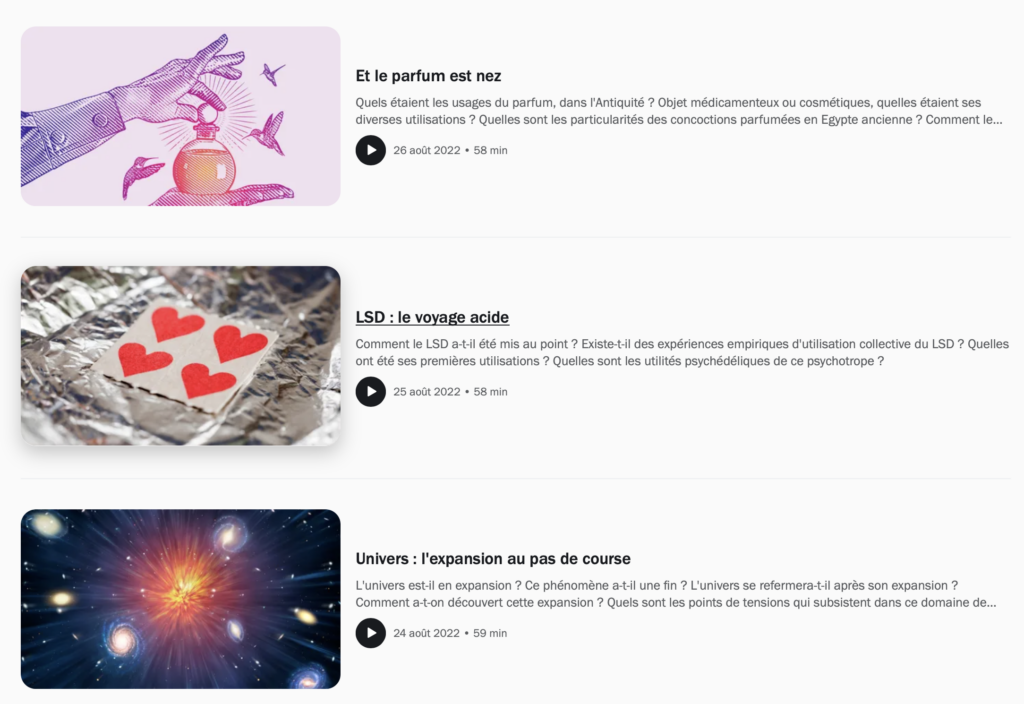
Task: Open the "LSD : le voyage acide" title link
Action: (x=432, y=317)
